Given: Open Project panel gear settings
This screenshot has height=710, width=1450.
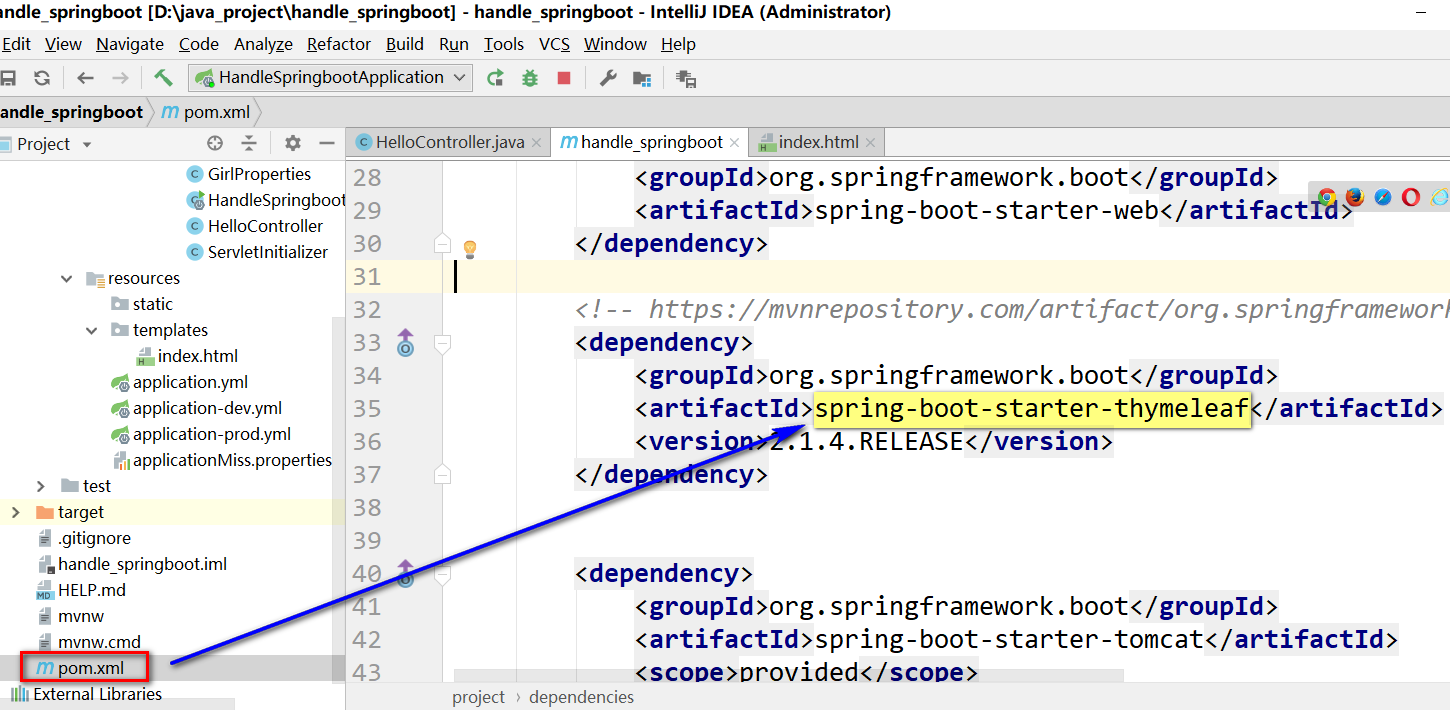Looking at the screenshot, I should (292, 143).
